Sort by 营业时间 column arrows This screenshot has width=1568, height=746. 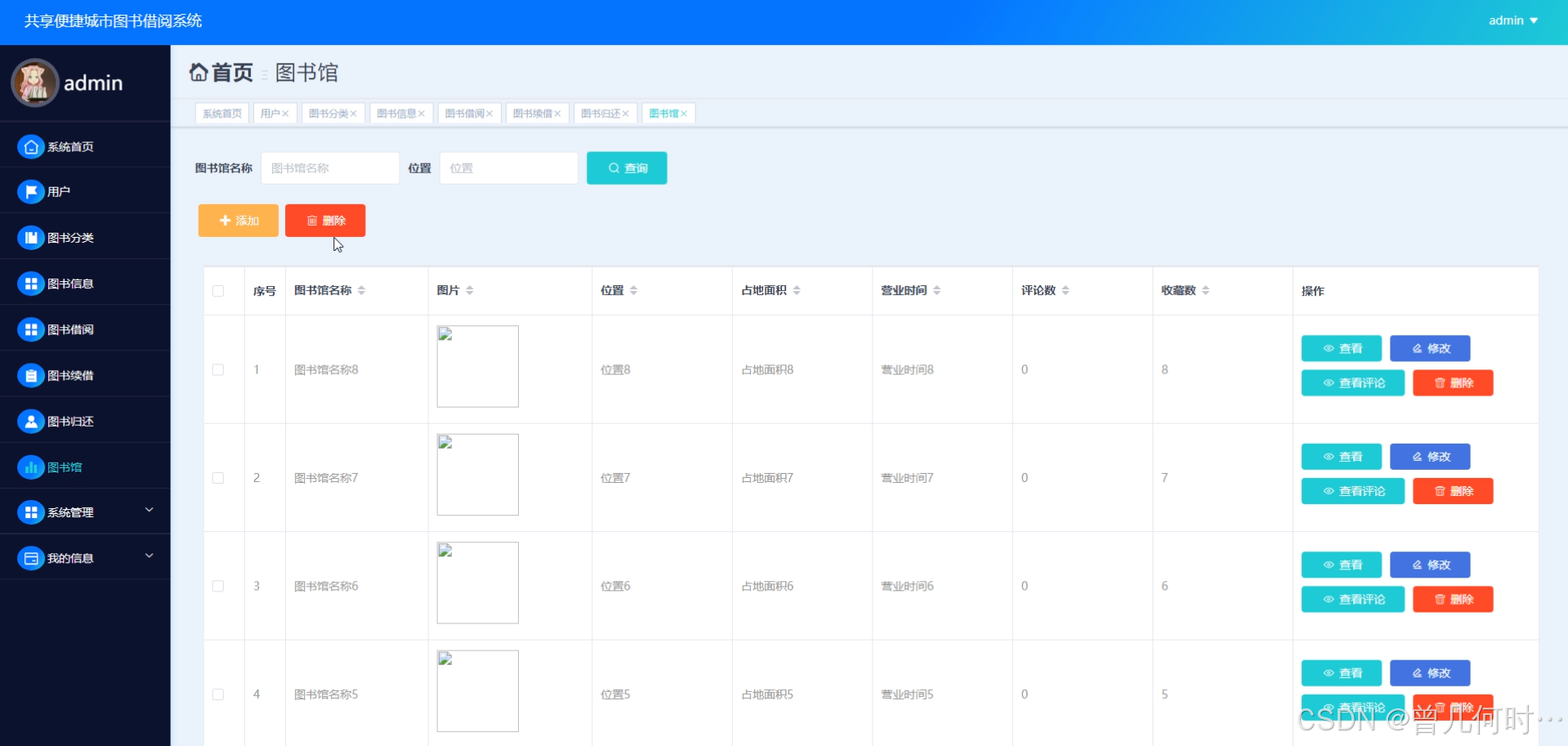pos(936,290)
